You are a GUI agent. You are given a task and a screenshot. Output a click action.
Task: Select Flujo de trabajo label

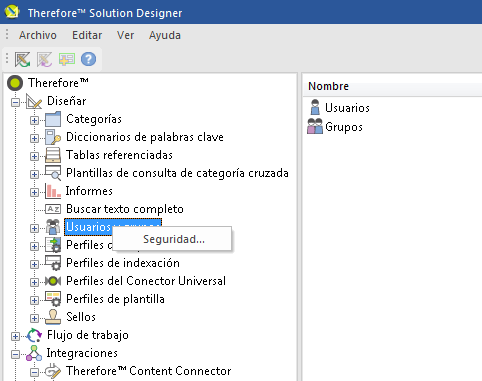click(x=88, y=335)
